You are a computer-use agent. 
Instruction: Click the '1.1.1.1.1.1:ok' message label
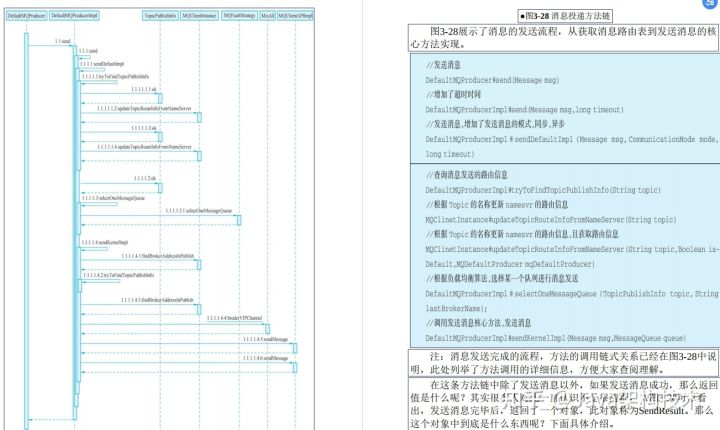pyautogui.click(x=144, y=89)
